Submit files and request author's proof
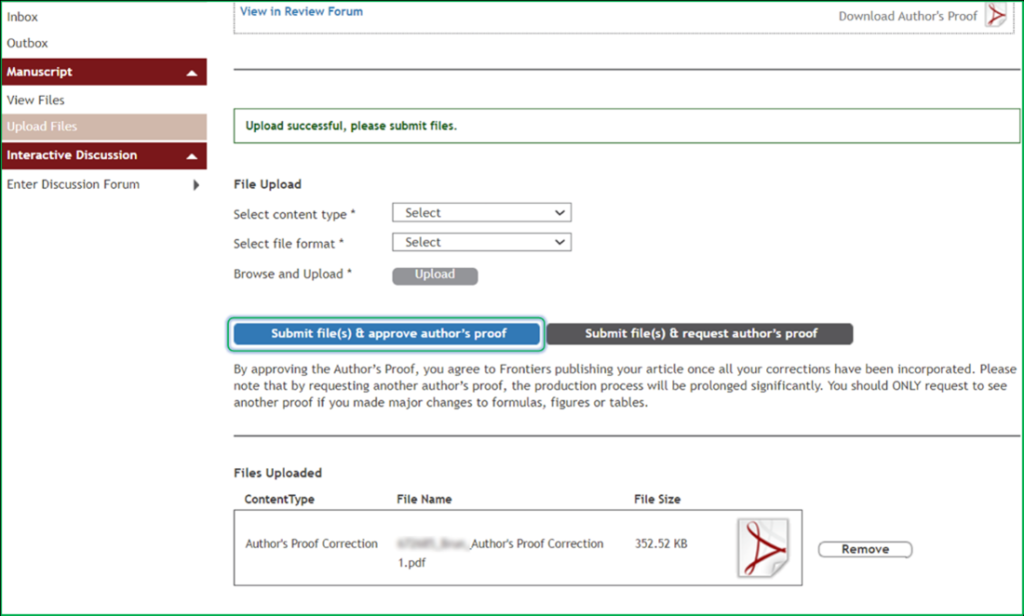This screenshot has width=1024, height=616. point(700,334)
